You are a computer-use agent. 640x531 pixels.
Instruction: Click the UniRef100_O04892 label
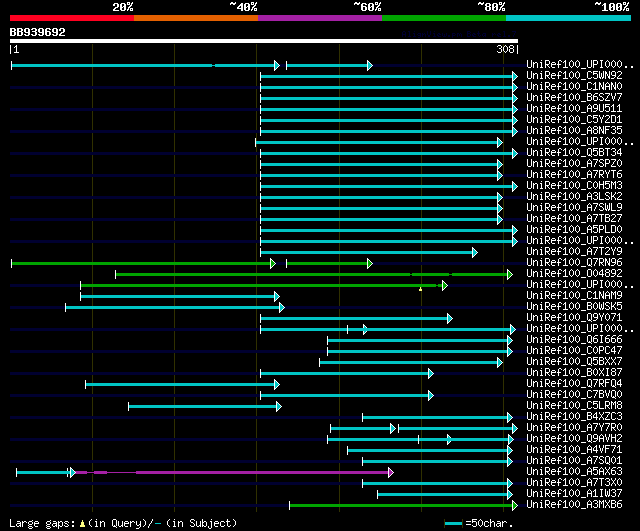pos(574,274)
